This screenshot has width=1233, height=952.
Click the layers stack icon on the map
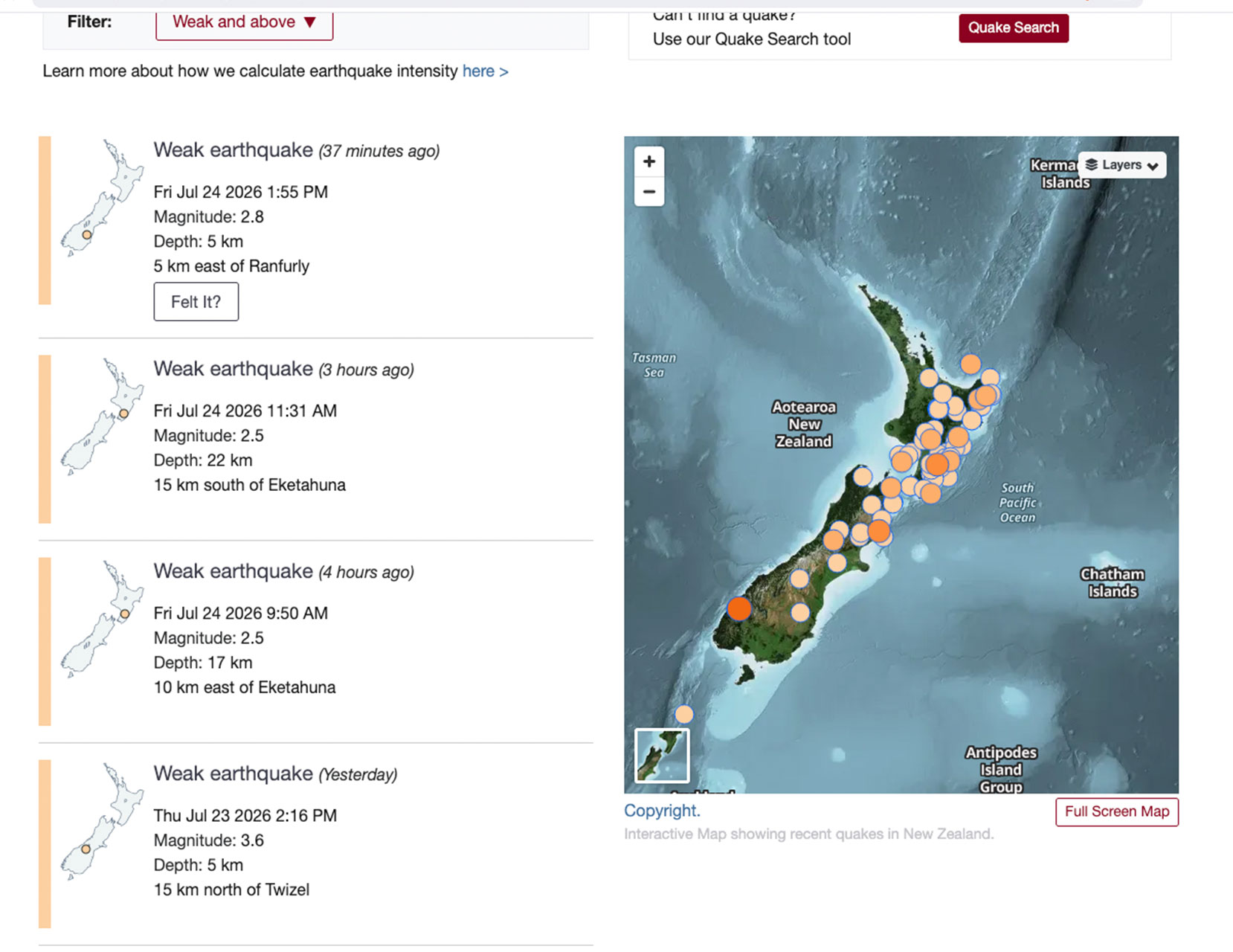click(1092, 164)
